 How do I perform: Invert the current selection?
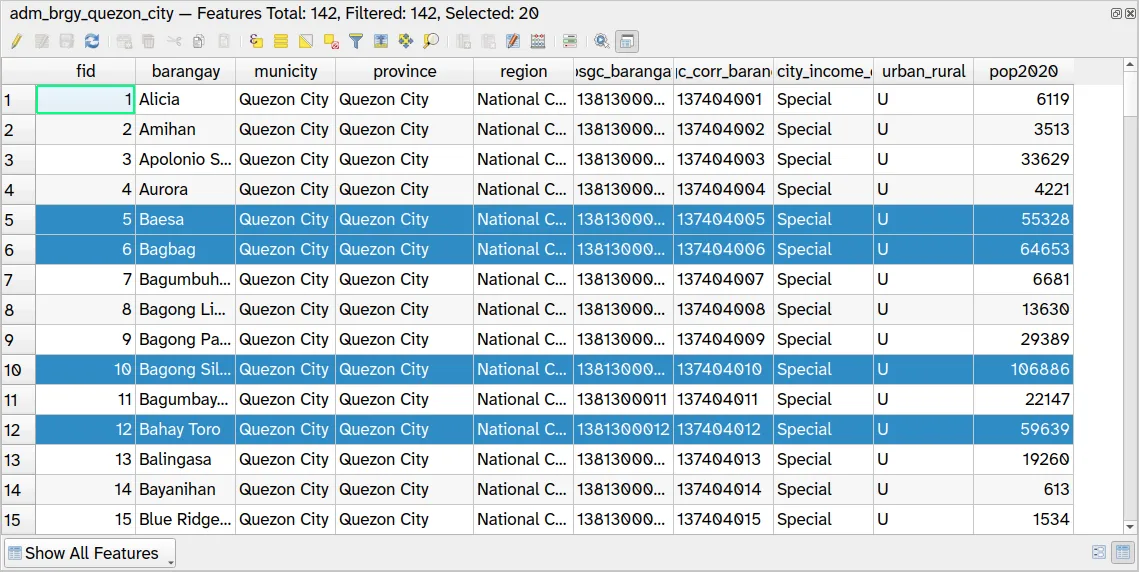[x=306, y=41]
